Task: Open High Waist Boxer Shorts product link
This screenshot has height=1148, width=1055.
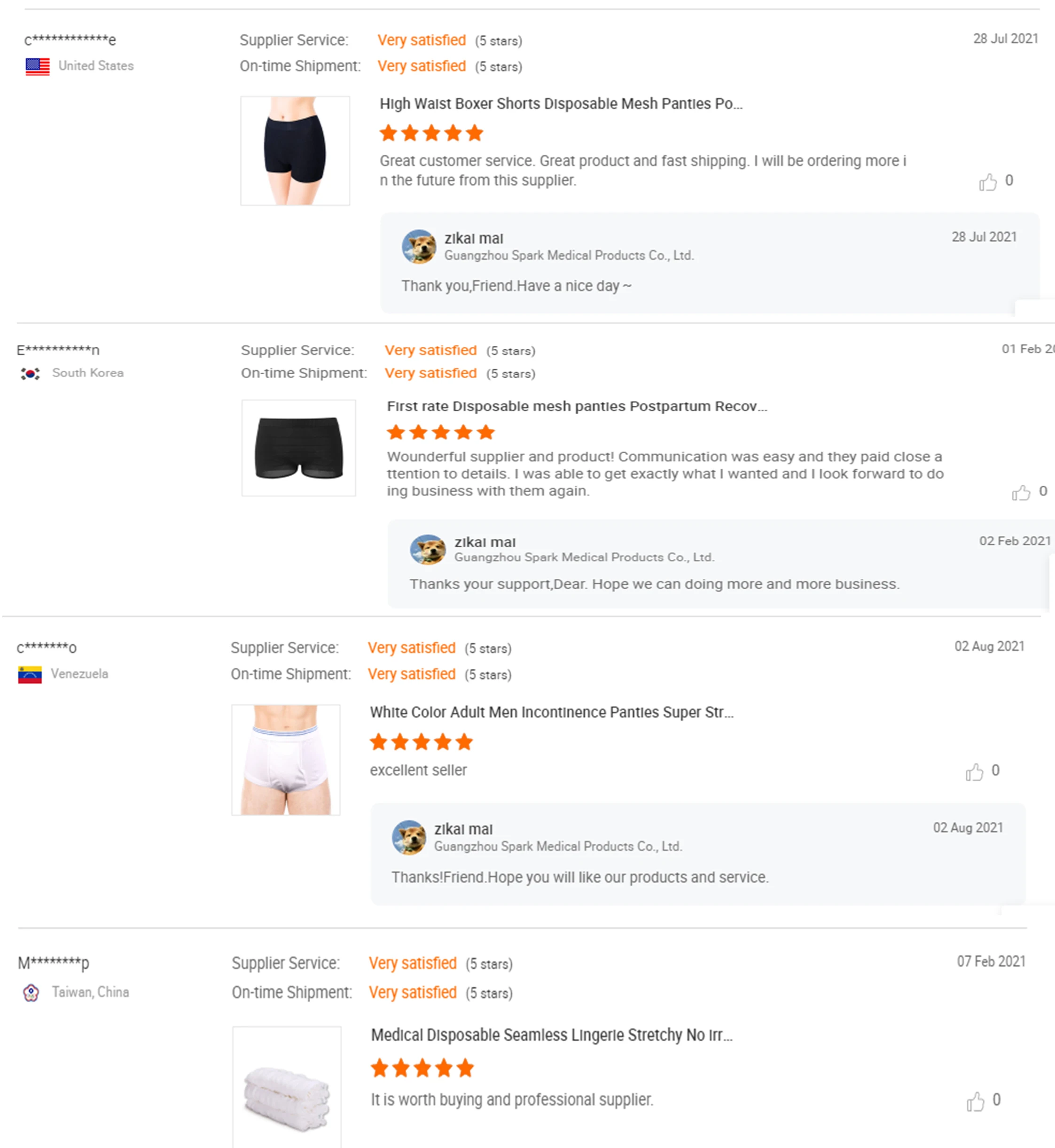Action: point(561,104)
